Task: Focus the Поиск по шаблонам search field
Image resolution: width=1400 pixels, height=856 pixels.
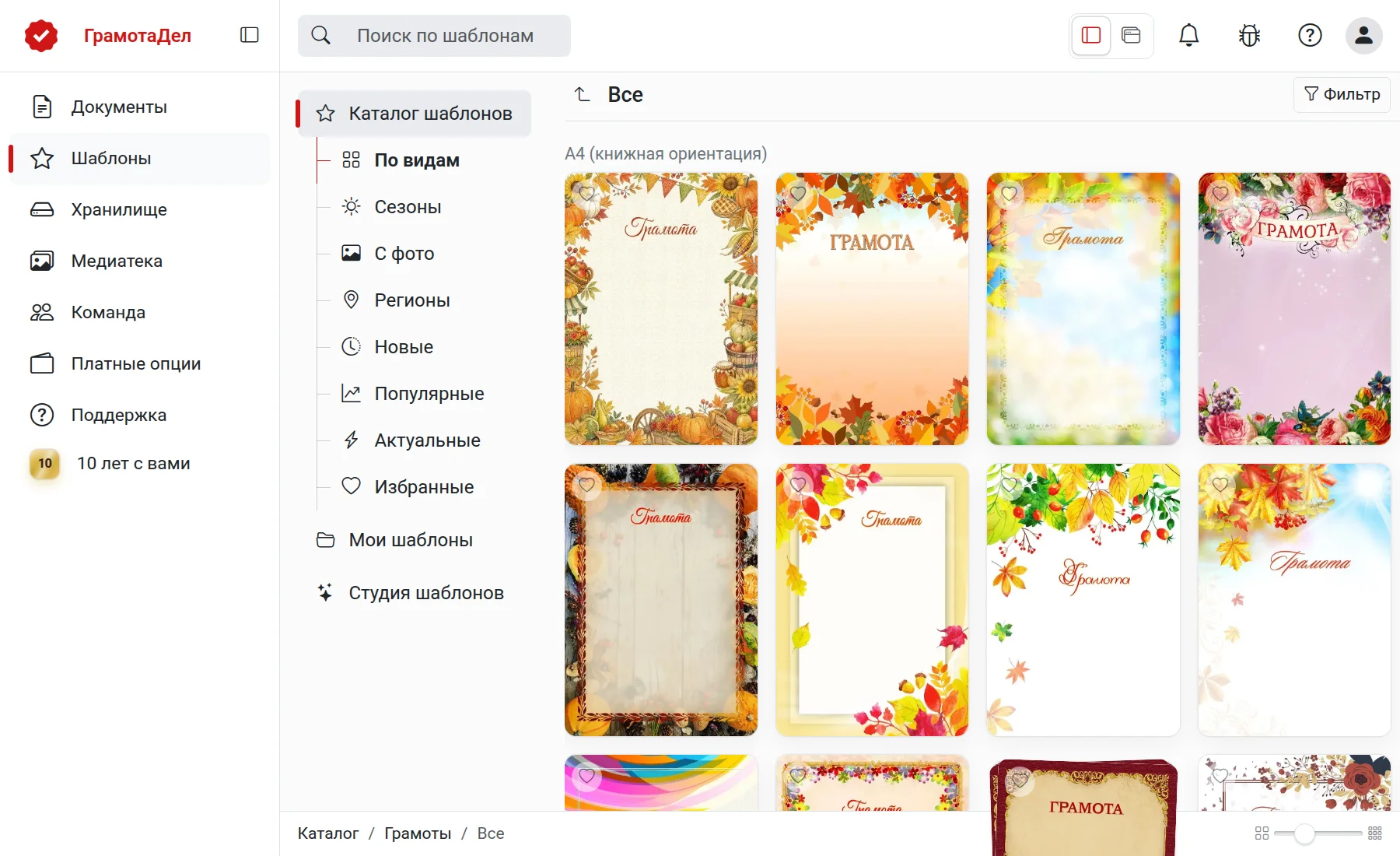Action: tap(434, 36)
